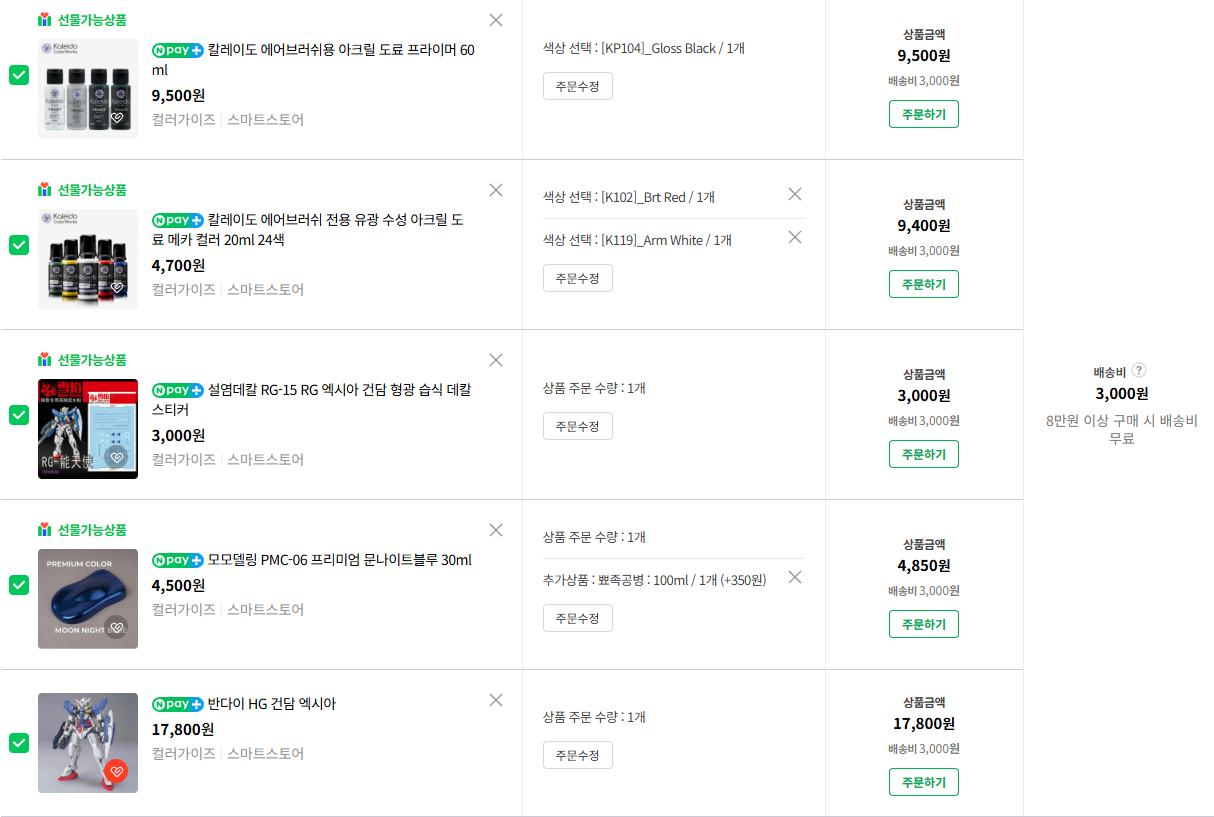Deselect the Bandai HG Gundam Exia checkbox

click(19, 743)
